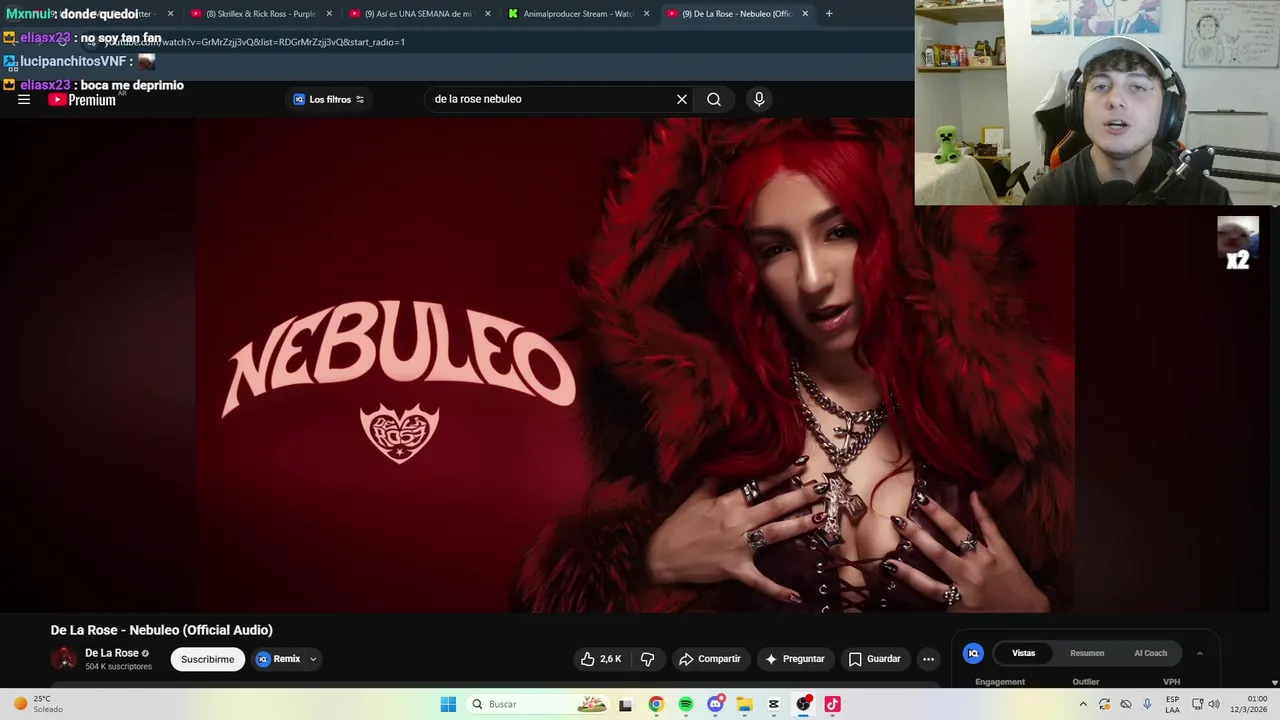Close the De La Rose - Nebuleo tab
The image size is (1280, 720).
coord(805,14)
